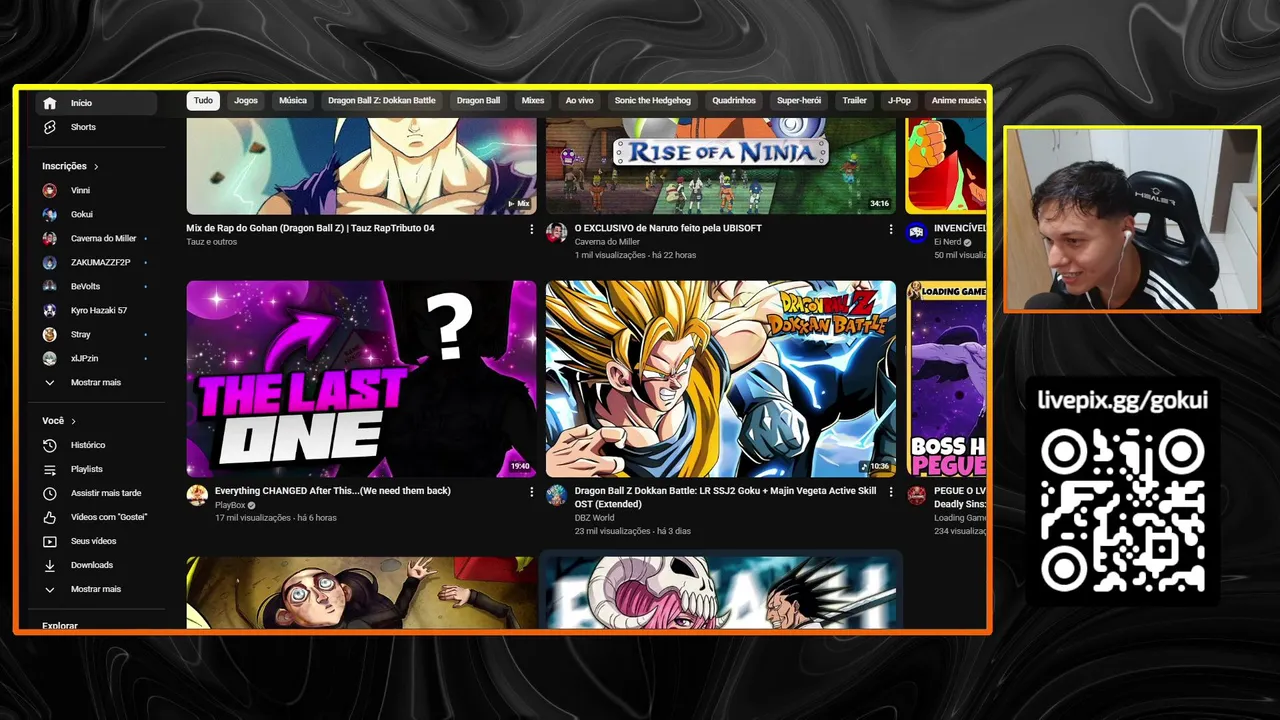Select the Super-herói filter chip
Image resolution: width=1280 pixels, height=720 pixels.
pyautogui.click(x=799, y=101)
